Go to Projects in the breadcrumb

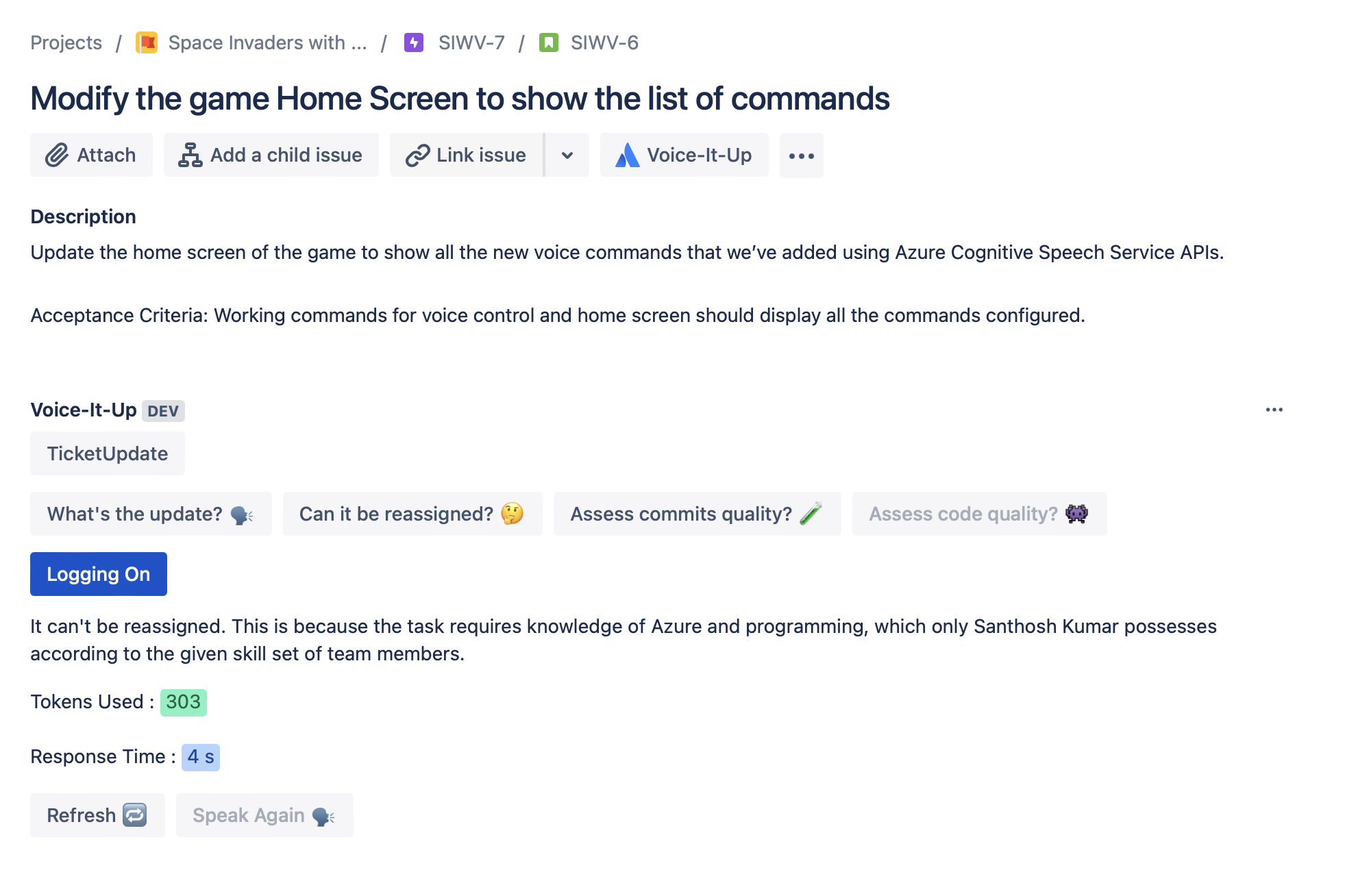(x=66, y=42)
